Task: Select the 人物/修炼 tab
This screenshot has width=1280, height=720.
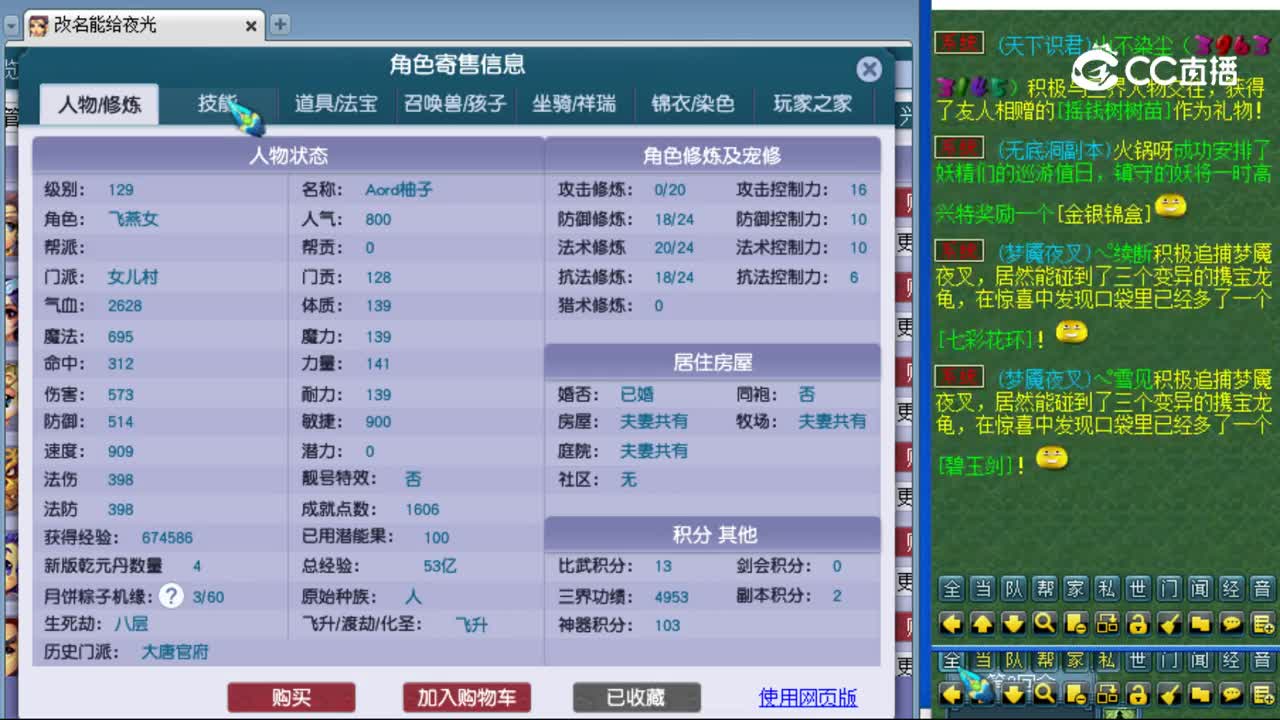Action: pyautogui.click(x=99, y=104)
